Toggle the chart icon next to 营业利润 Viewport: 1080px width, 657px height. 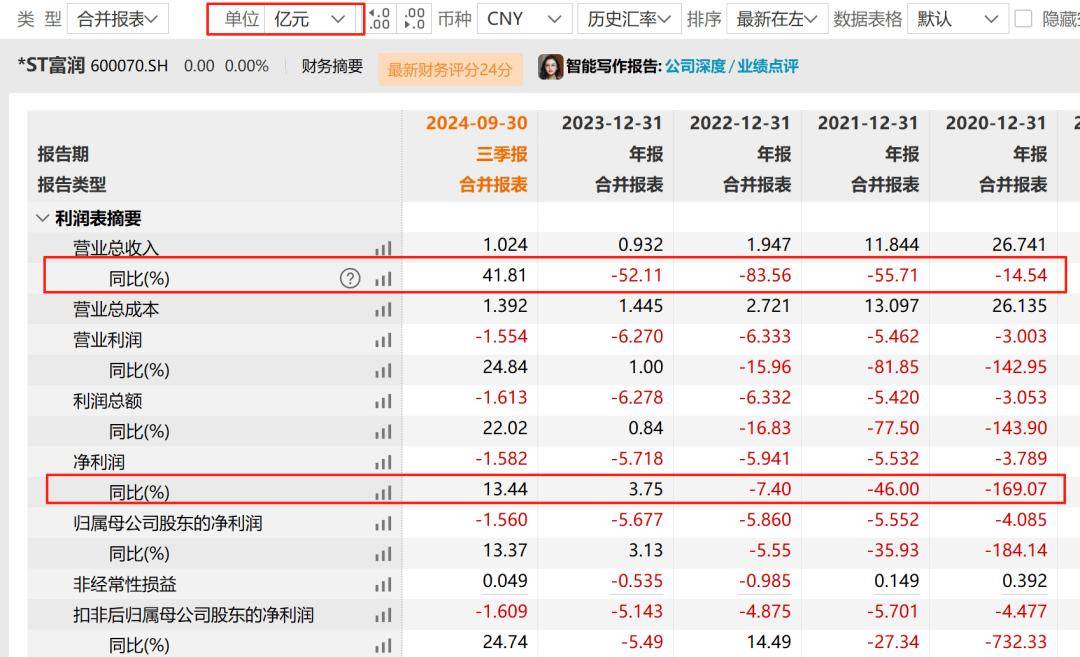click(x=383, y=340)
